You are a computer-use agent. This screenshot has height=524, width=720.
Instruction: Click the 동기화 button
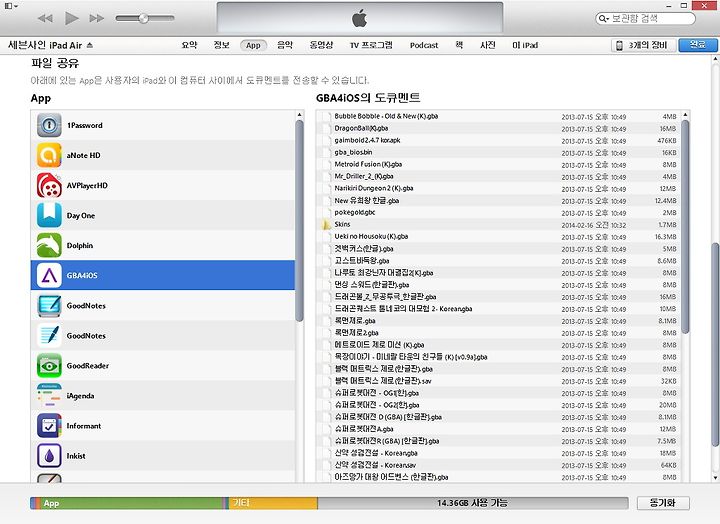pos(663,503)
